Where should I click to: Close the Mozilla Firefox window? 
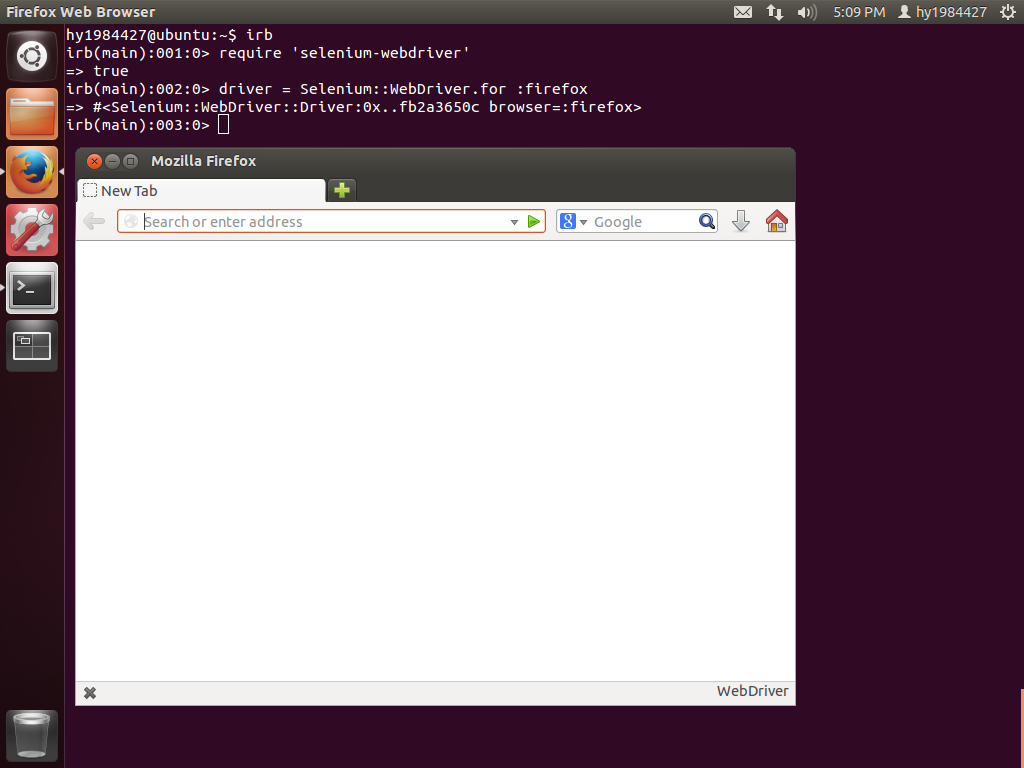pyautogui.click(x=95, y=161)
